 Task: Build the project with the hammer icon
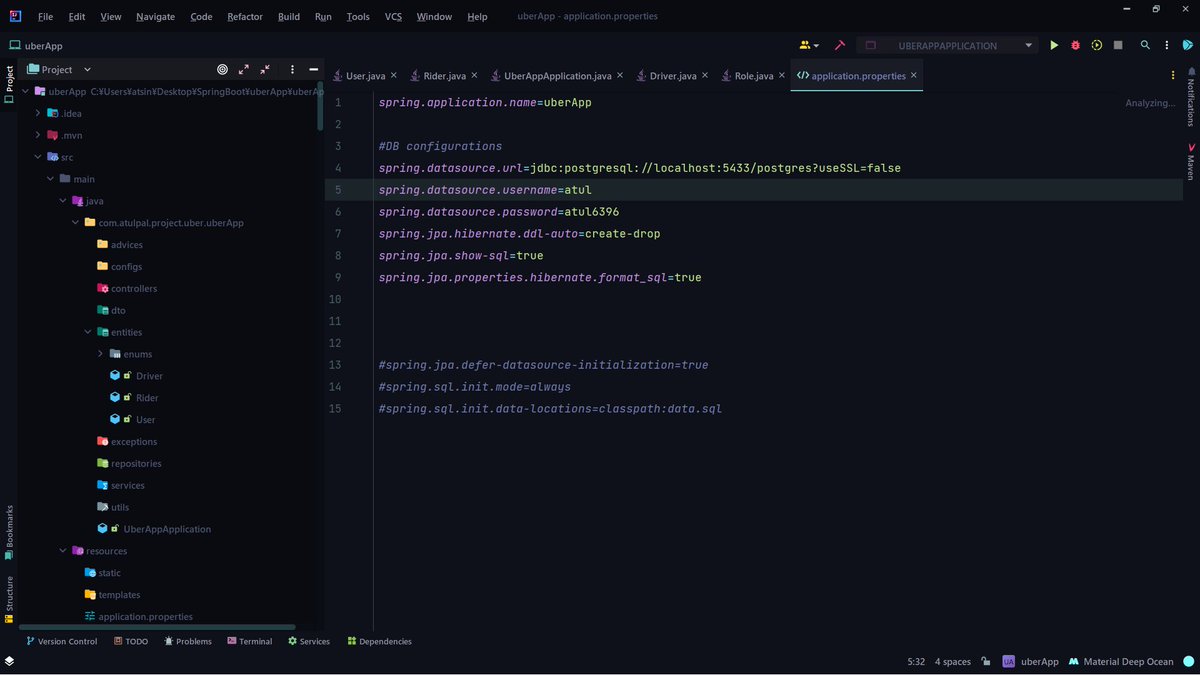[x=840, y=45]
